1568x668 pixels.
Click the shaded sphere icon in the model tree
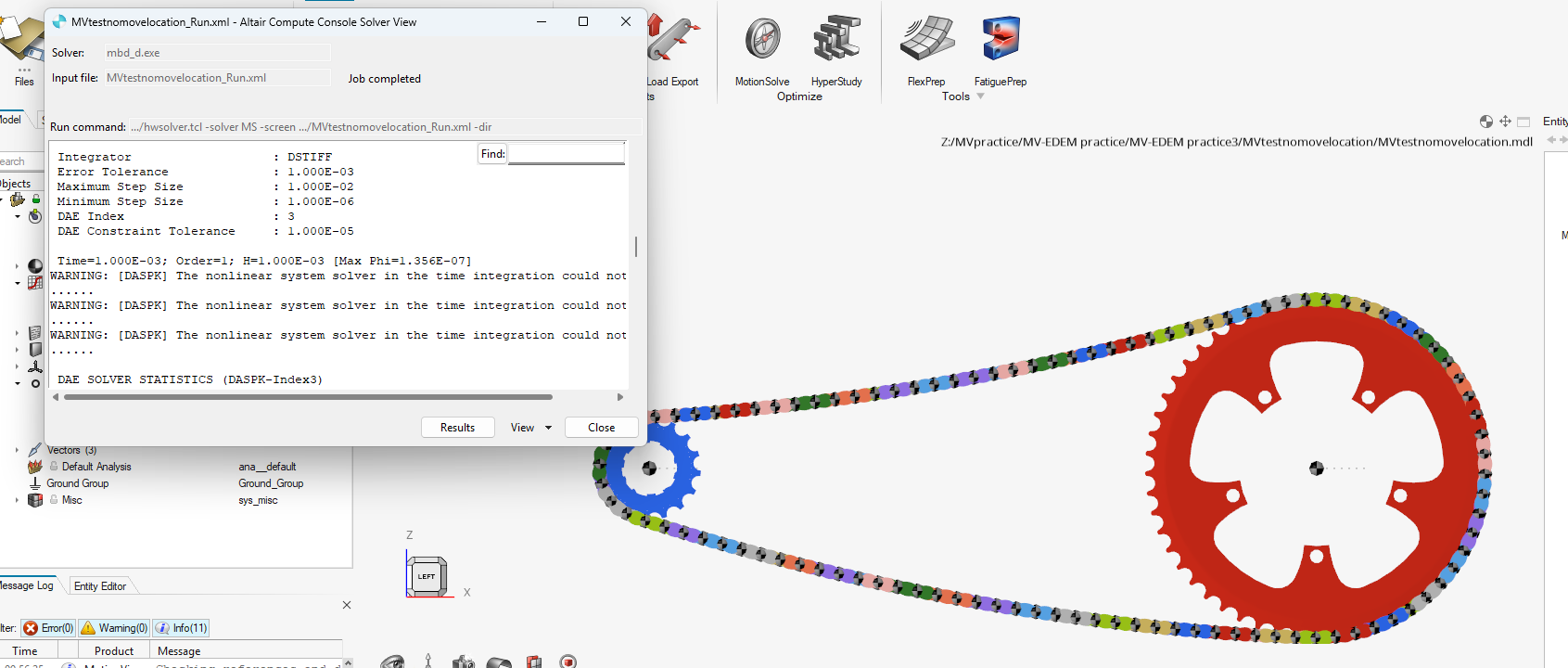click(35, 266)
